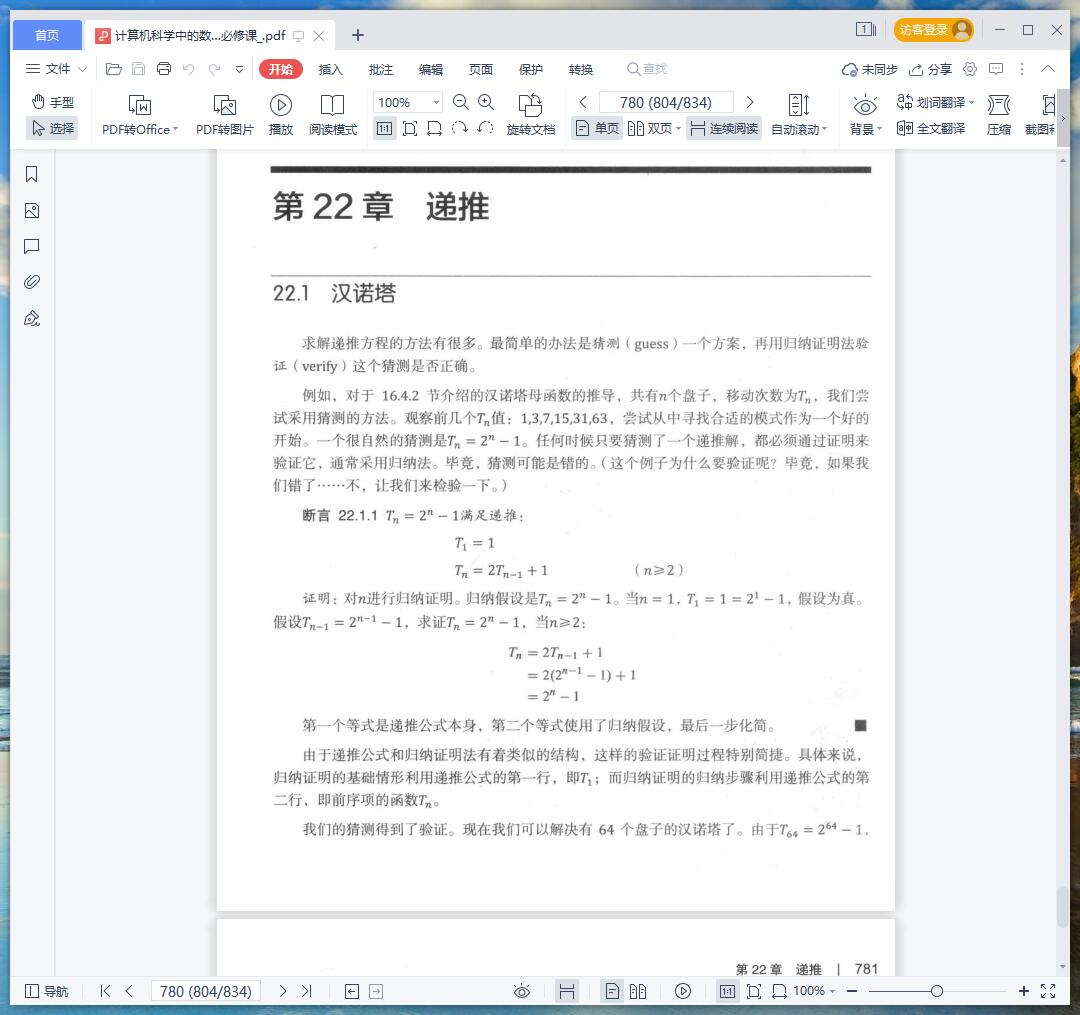Activate the Select tool (选择)

52,128
